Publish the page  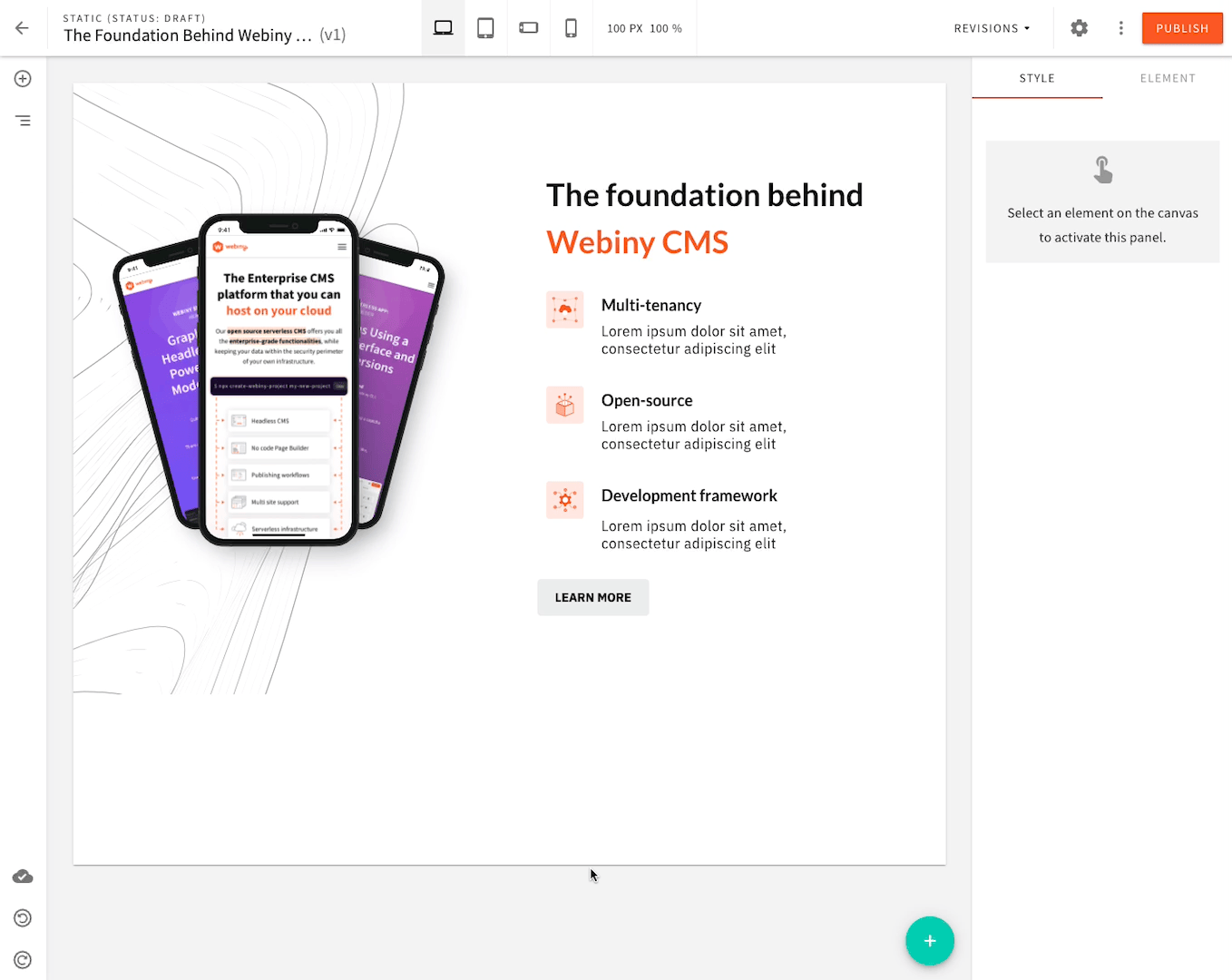tap(1181, 28)
